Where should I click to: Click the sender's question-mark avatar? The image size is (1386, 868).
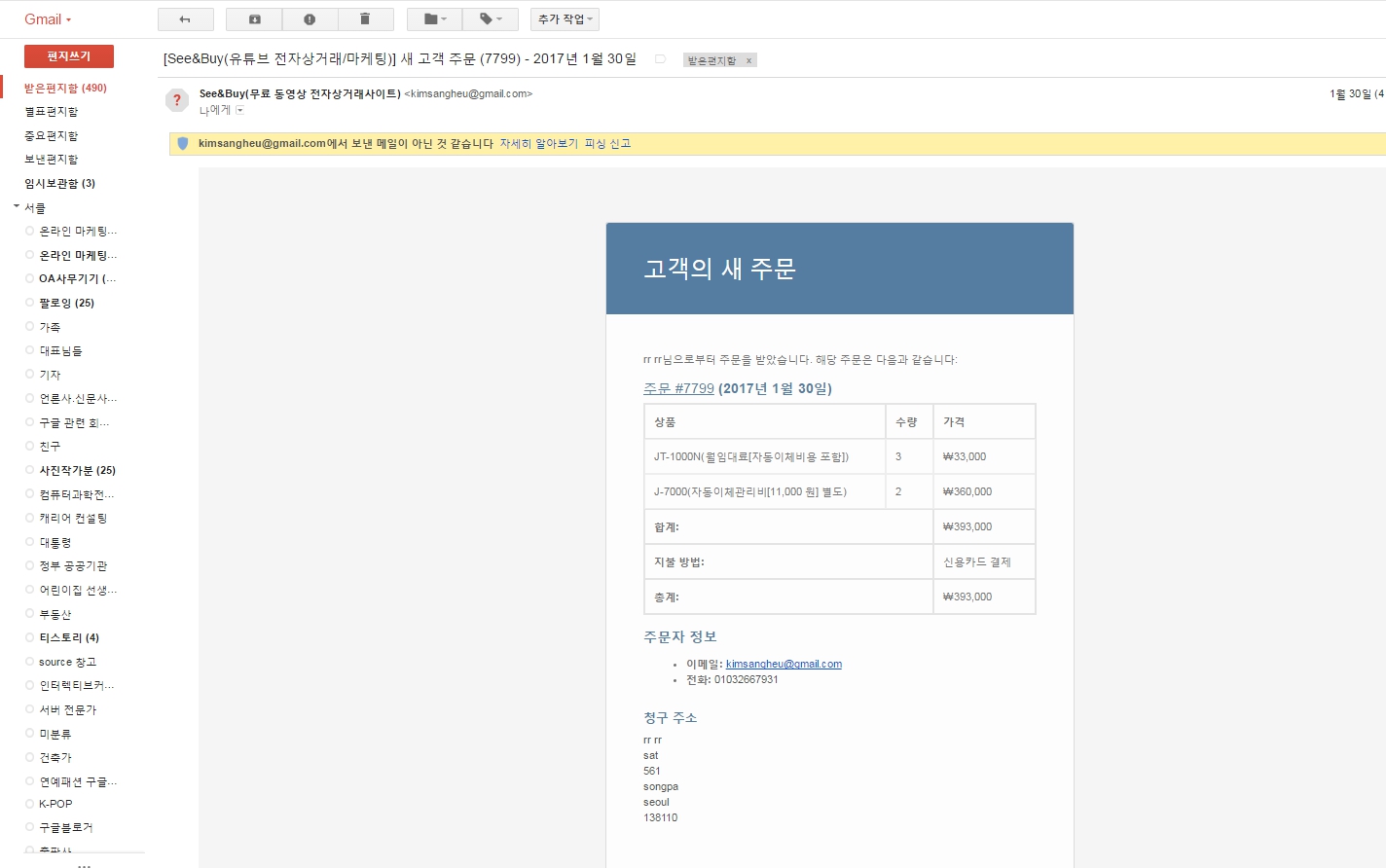point(177,100)
